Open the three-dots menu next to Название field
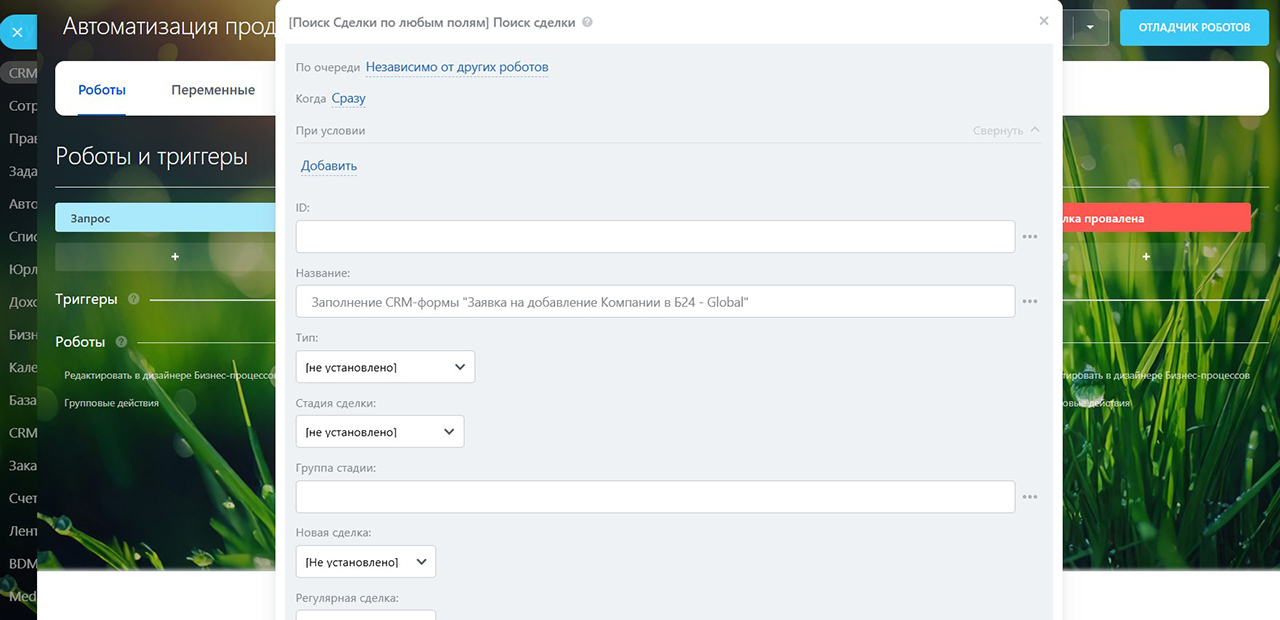Image resolution: width=1280 pixels, height=620 pixels. point(1030,301)
